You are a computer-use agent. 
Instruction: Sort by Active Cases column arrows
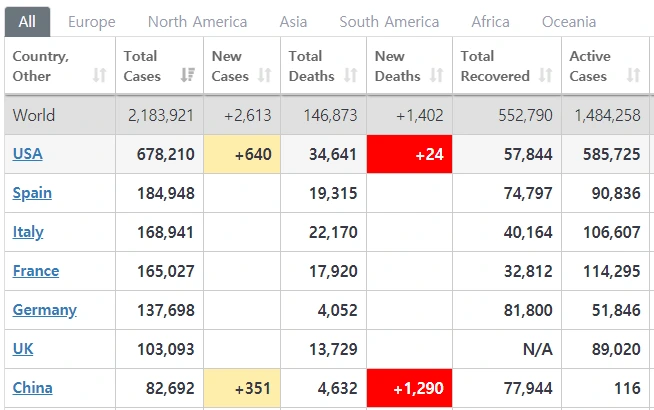pos(633,75)
